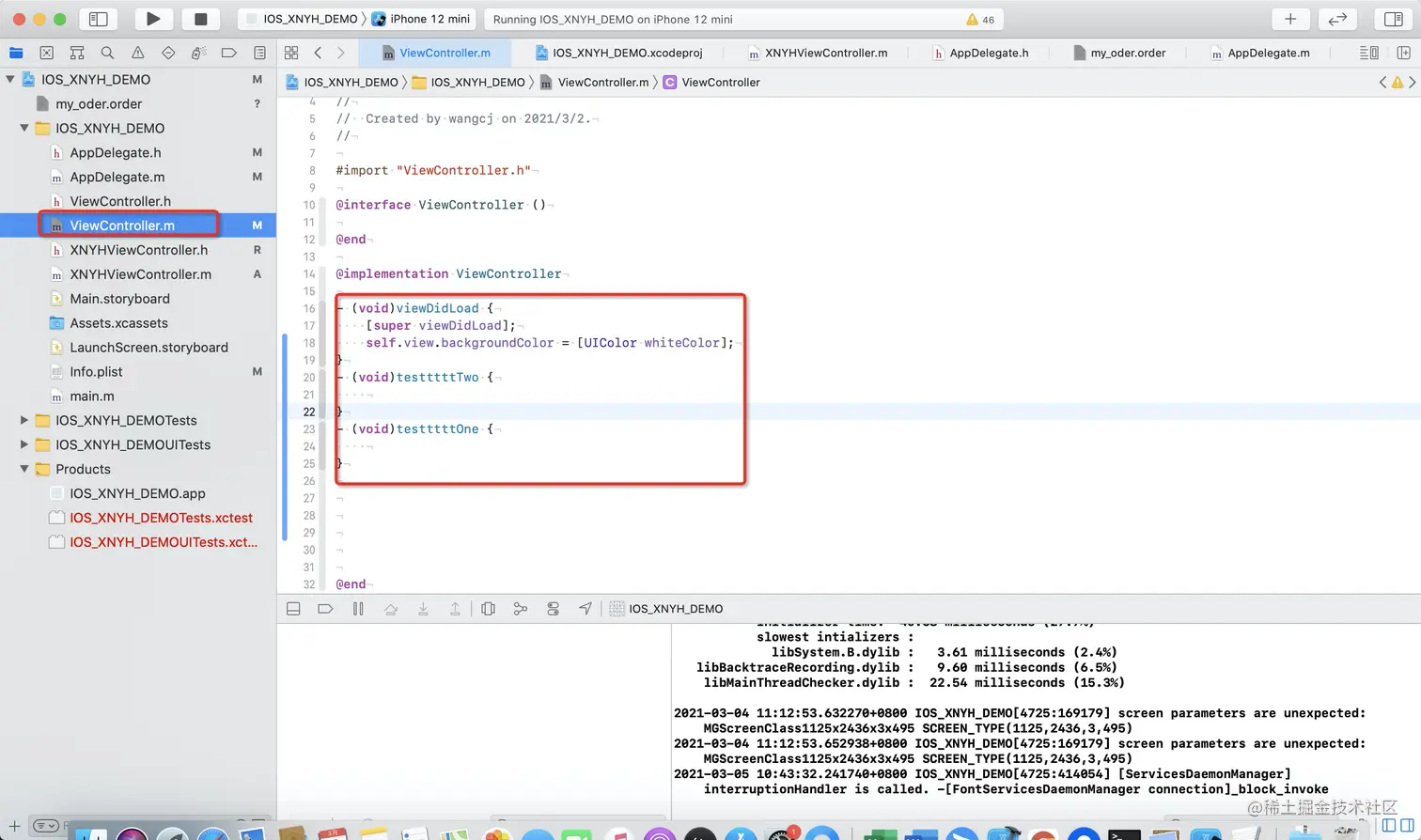Open the Library with the plus button

1290,19
